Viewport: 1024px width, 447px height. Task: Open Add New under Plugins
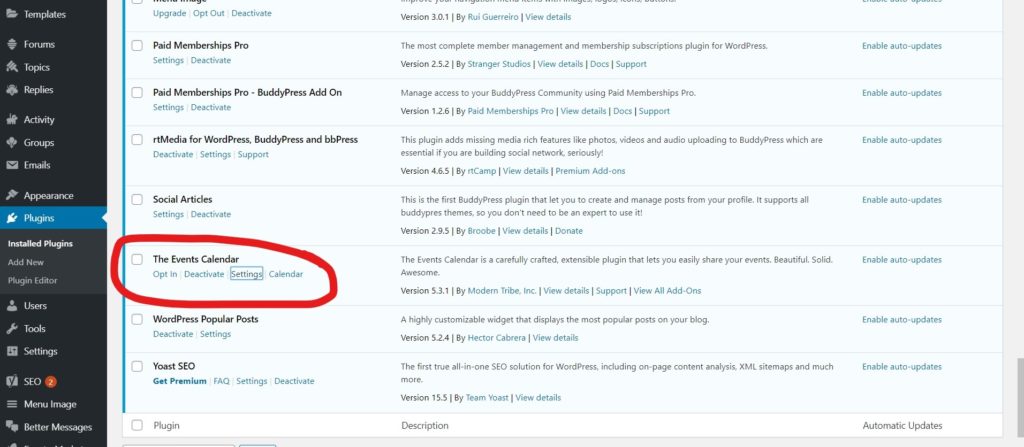[x=26, y=262]
